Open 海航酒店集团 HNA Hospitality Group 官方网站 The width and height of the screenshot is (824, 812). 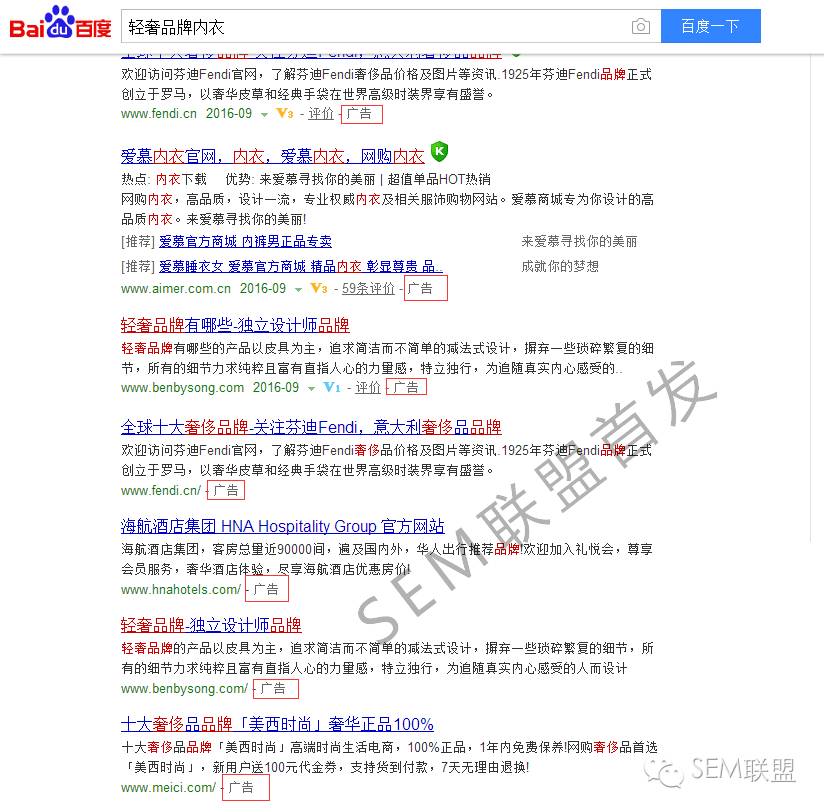click(283, 526)
